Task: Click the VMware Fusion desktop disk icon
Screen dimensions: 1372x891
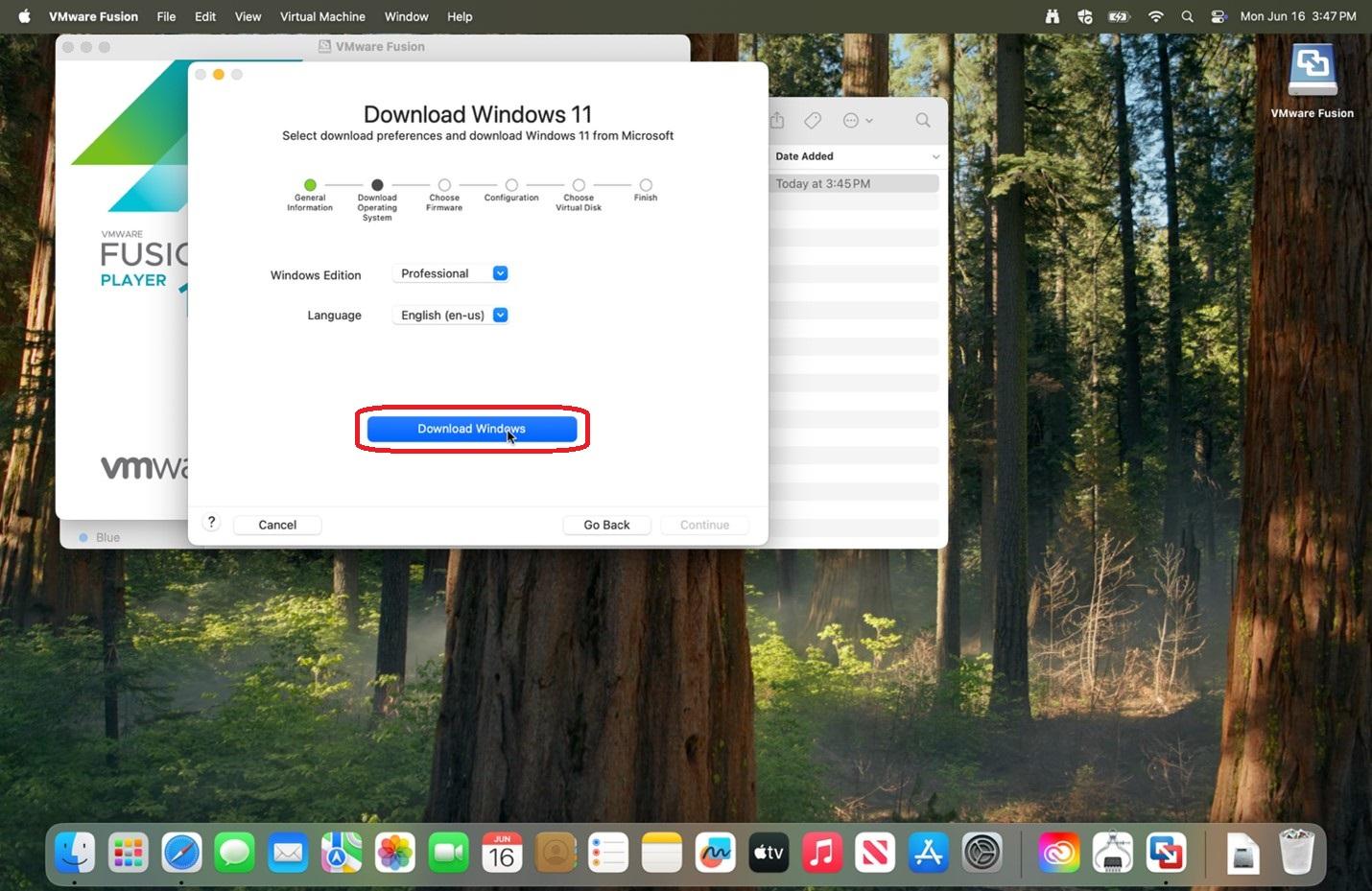Action: pyautogui.click(x=1313, y=70)
